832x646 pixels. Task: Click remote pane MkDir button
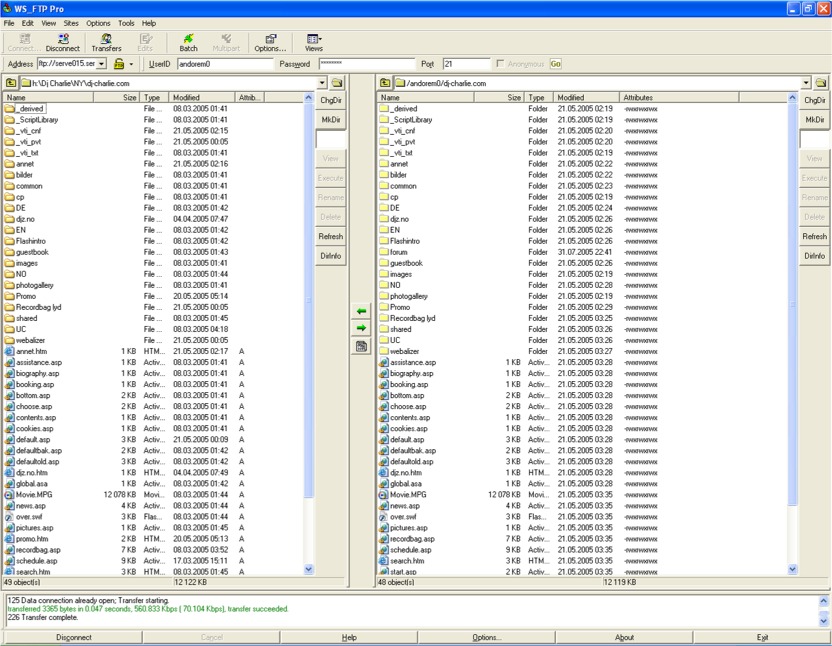(814, 120)
